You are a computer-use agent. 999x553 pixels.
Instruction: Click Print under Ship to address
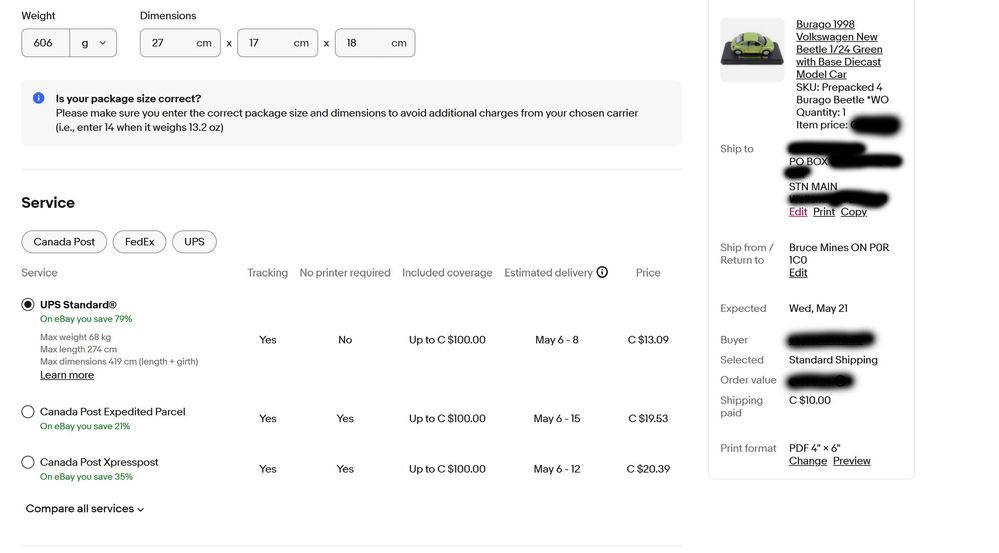[x=824, y=212]
